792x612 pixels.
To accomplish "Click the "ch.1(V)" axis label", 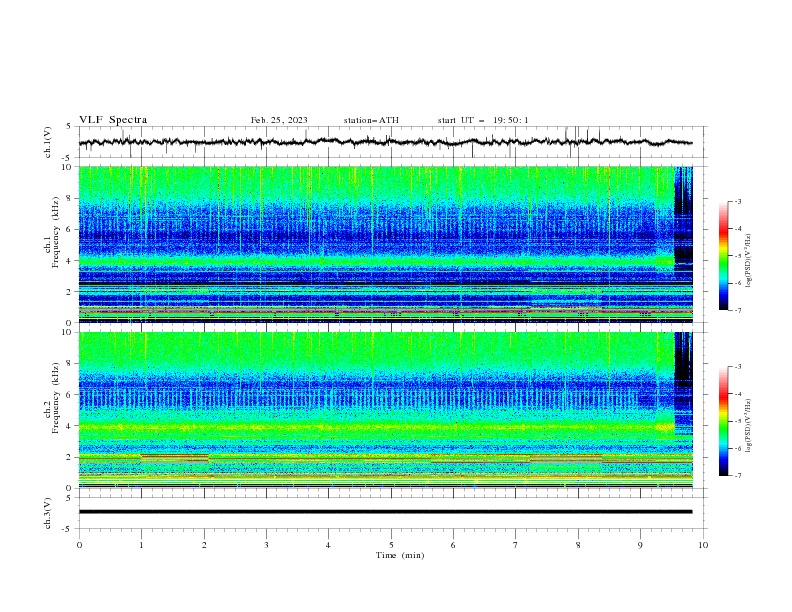I will point(48,142).
